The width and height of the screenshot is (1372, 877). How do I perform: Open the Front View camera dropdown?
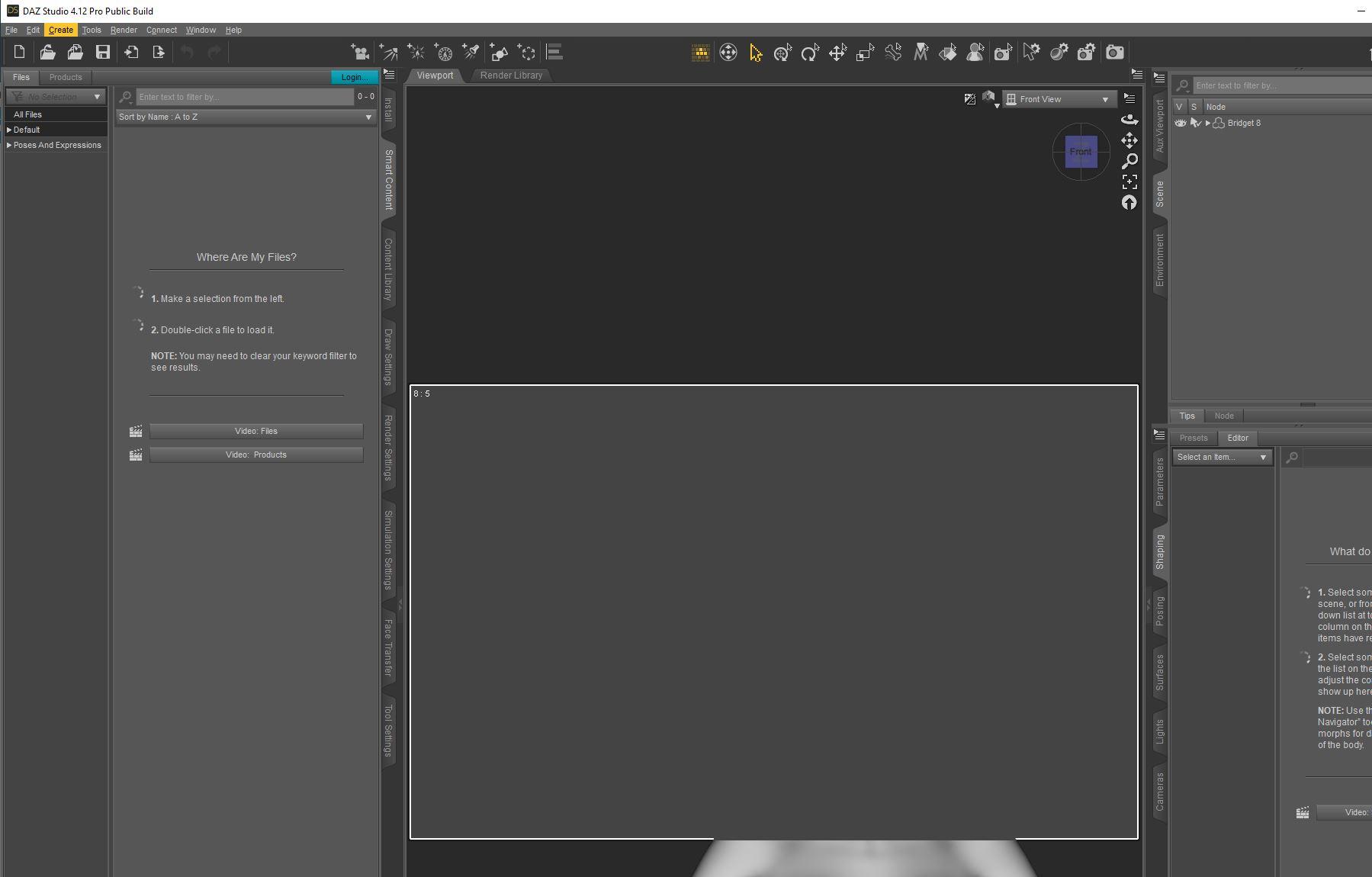coord(1059,99)
